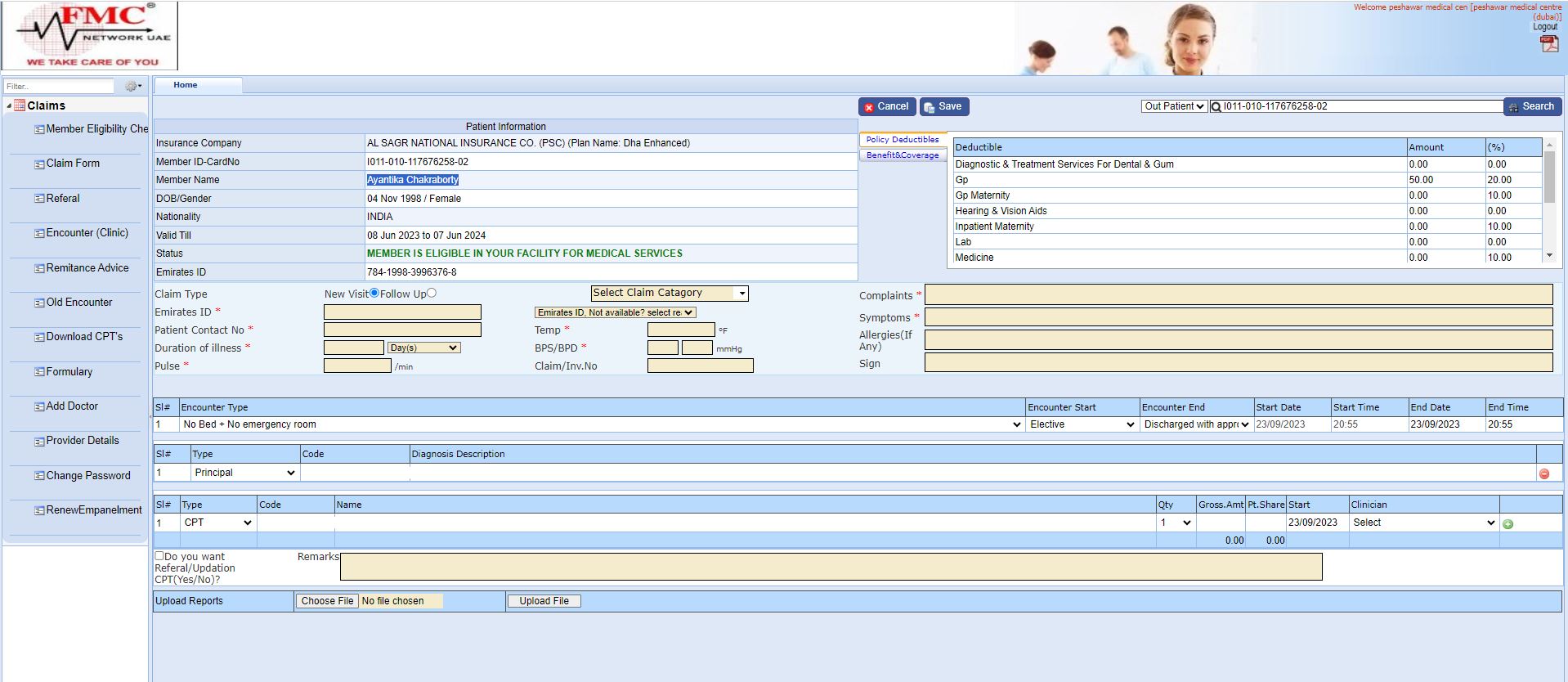Check the Referal/Updation CPT checkbox
This screenshot has width=1568, height=682.
coord(159,556)
